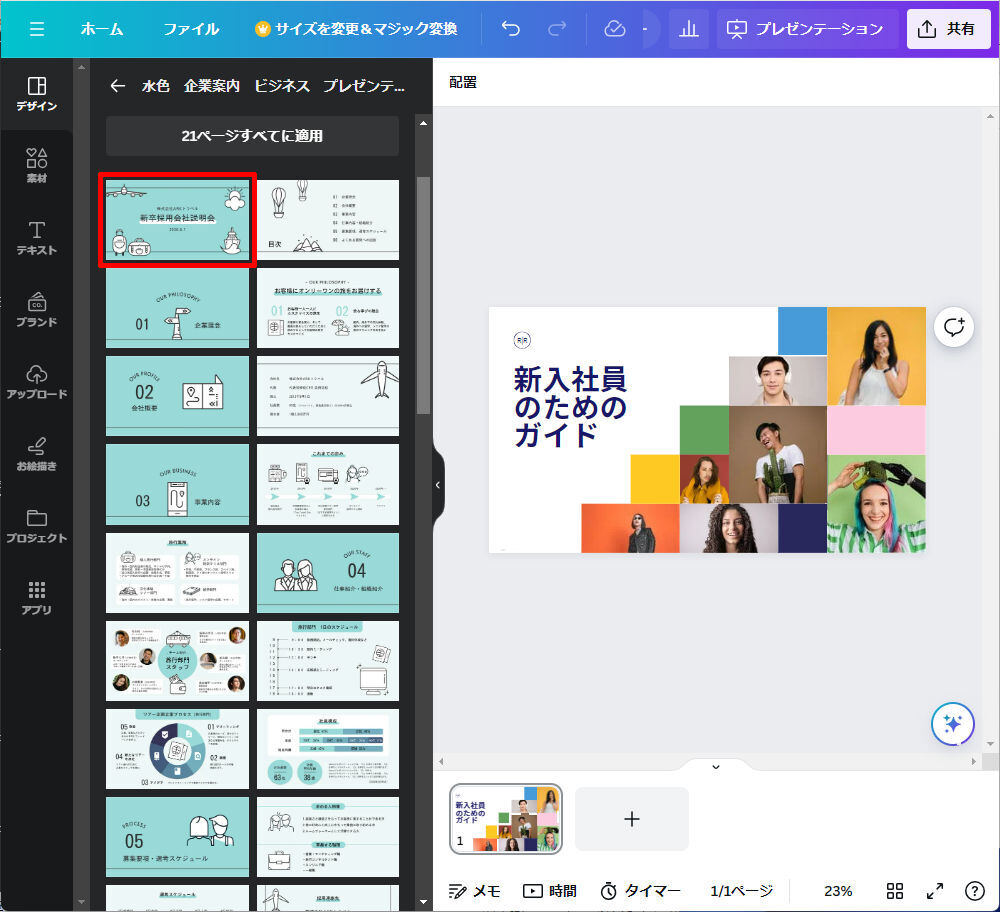Screen dimensions: 1000x912
Task: Open the analytics bar chart icon
Action: (x=689, y=29)
